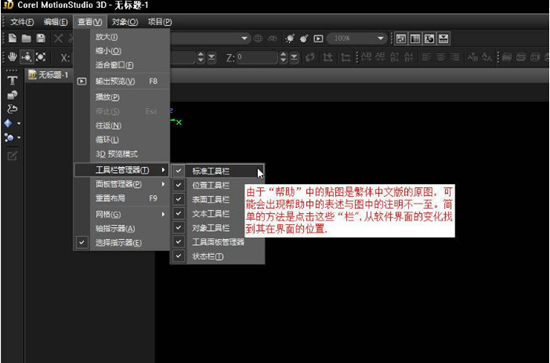This screenshot has width=550, height=363.
Task: Select the resize object tool
Action: coord(41,57)
